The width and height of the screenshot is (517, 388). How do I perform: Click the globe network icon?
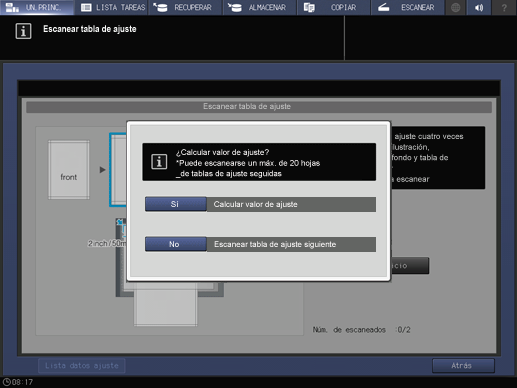click(x=455, y=7)
